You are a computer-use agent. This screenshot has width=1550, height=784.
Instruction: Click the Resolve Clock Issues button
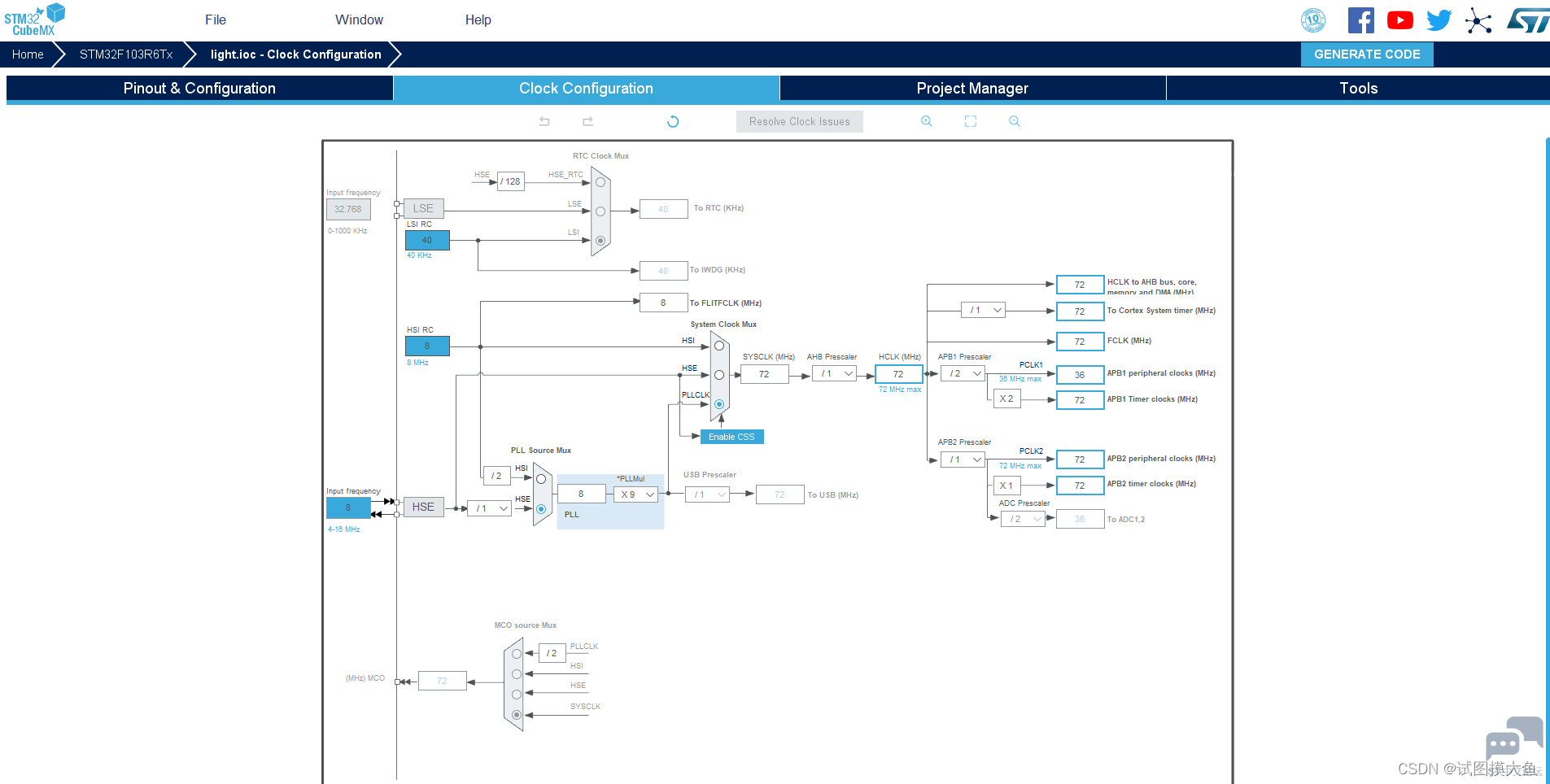(800, 122)
